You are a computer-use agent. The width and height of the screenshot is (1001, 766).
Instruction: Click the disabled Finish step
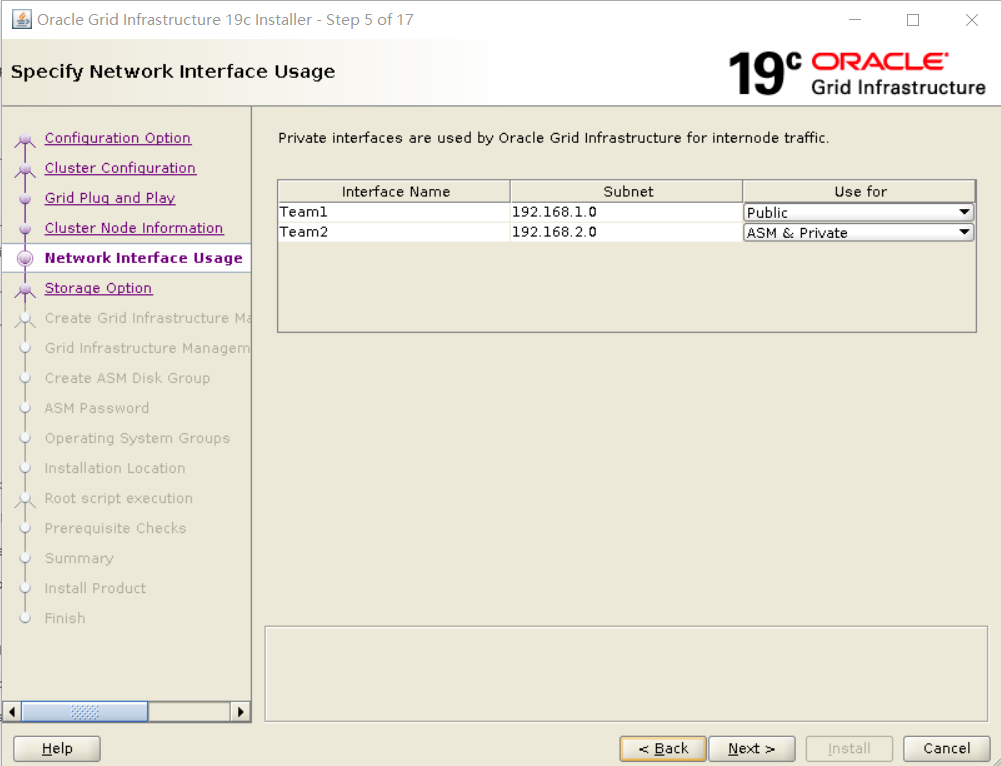click(64, 618)
